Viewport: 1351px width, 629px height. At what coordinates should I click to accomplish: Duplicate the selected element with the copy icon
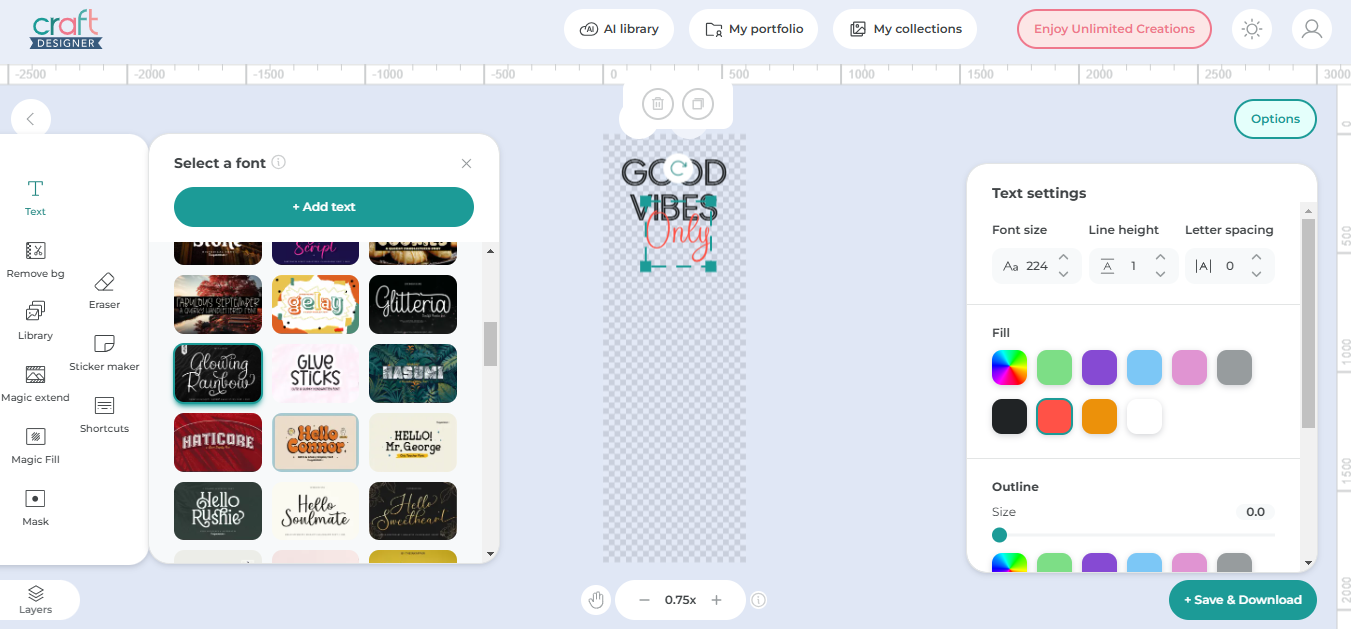698,104
